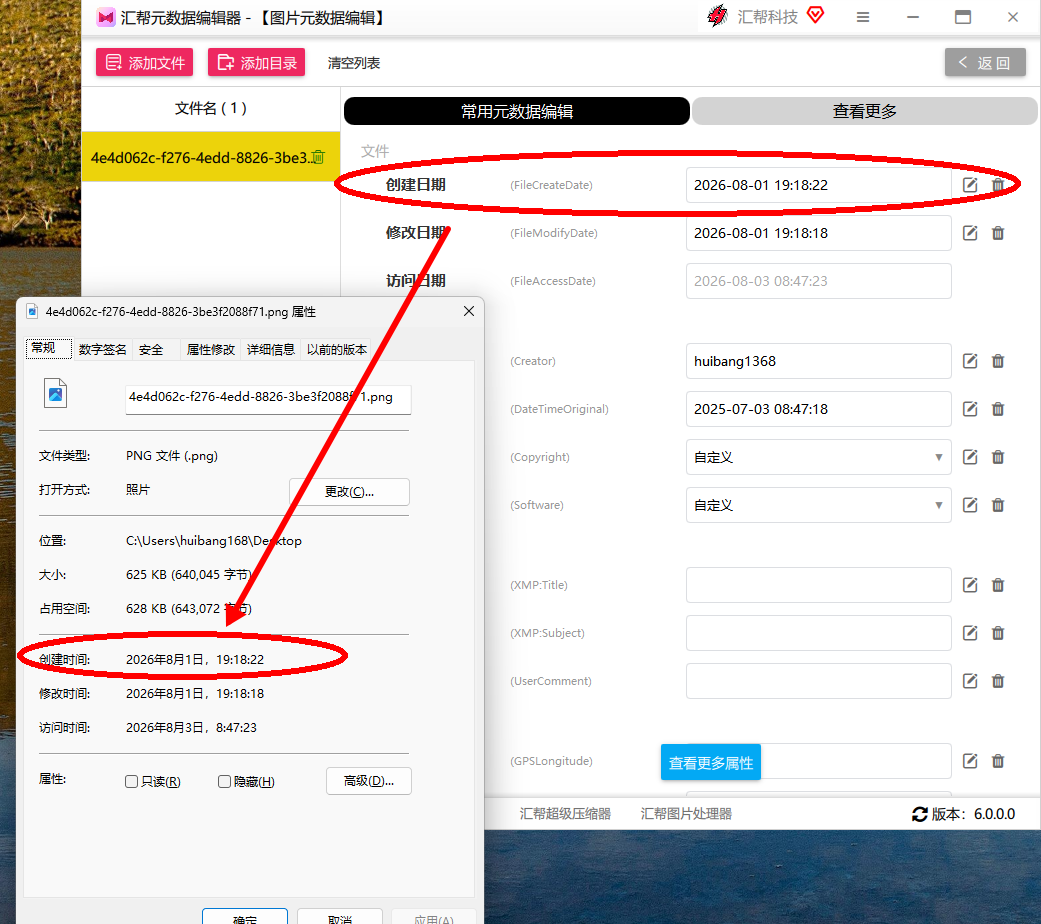
Task: Open the Copyright 自定义 dropdown
Action: point(818,457)
